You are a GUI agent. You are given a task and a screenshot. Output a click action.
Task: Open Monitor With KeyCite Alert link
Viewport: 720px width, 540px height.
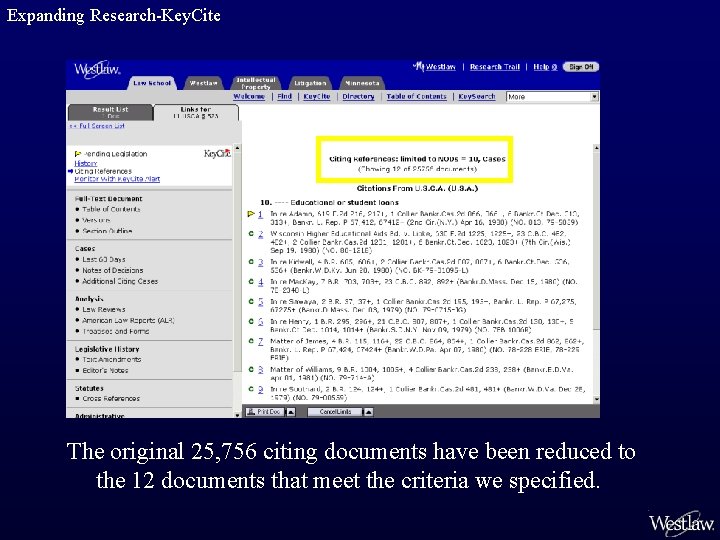point(117,179)
